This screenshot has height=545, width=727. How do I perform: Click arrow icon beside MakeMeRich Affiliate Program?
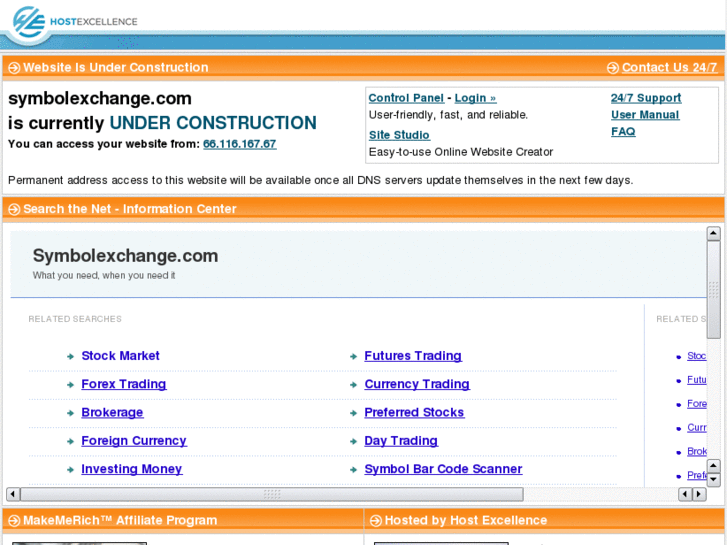pyautogui.click(x=14, y=521)
